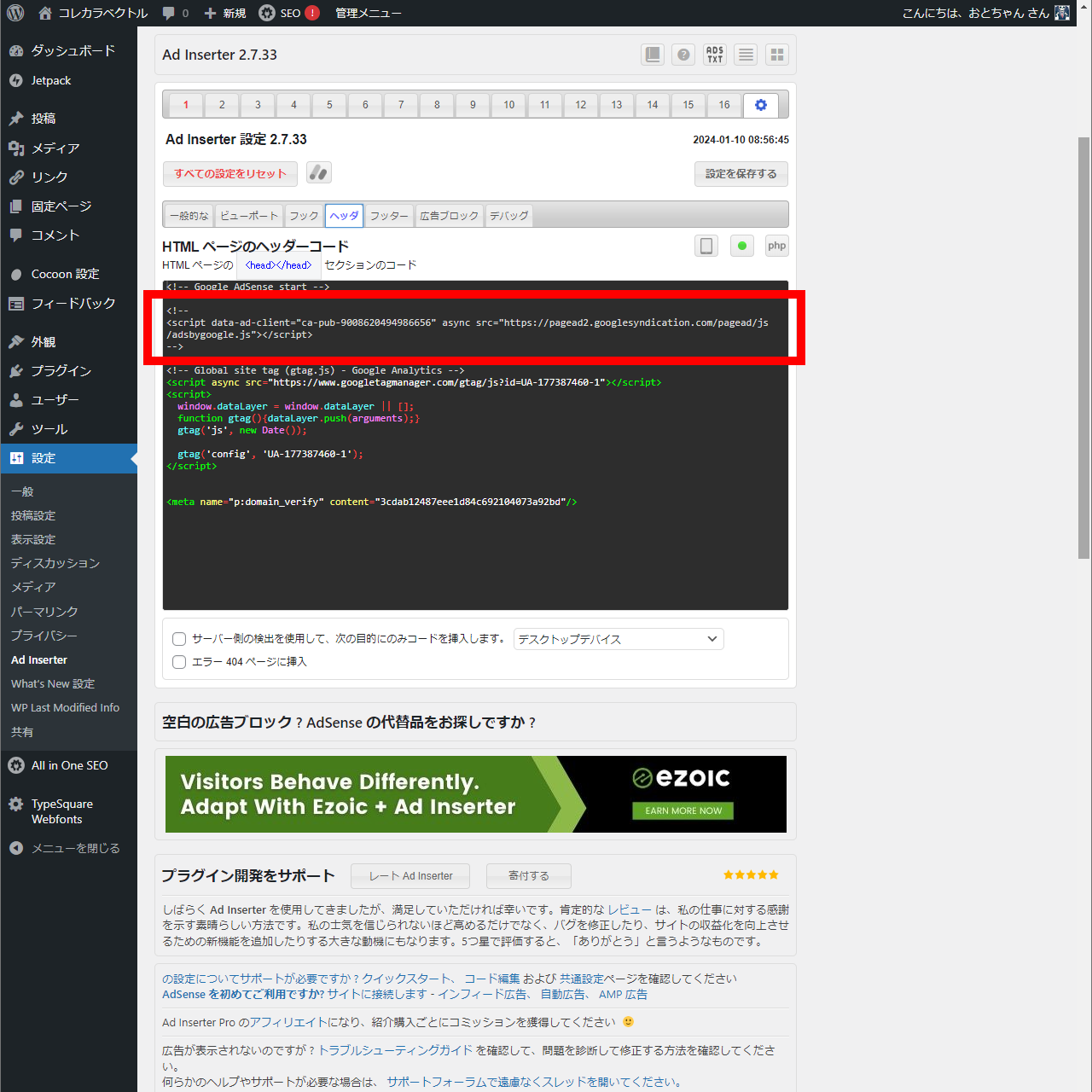
Task: Check the insert on Error 404 page option
Action: pos(179,662)
